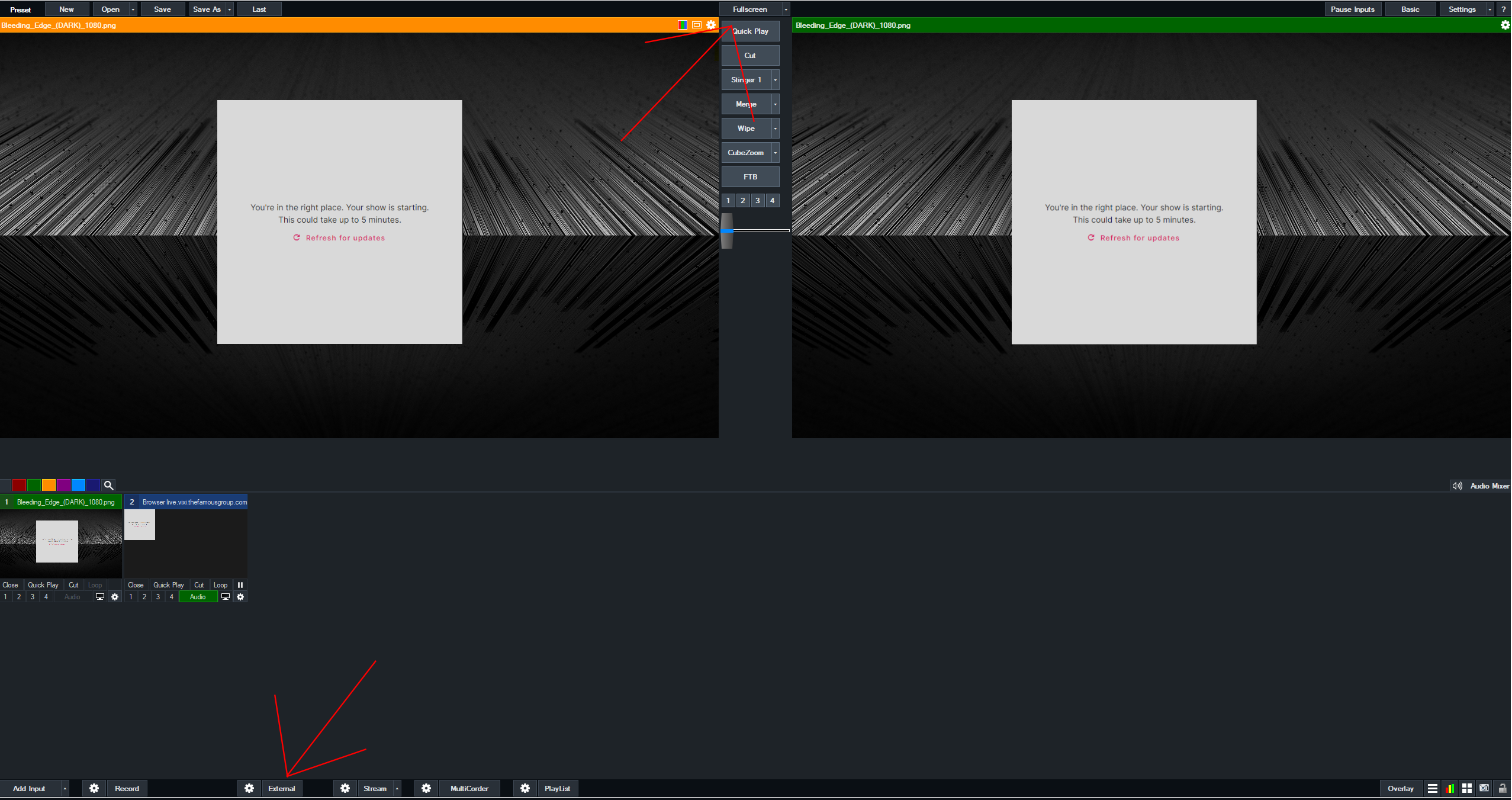Screen dimensions: 1512x800
Task: Expand the Add Input dropdown arrow
Action: coord(65,788)
